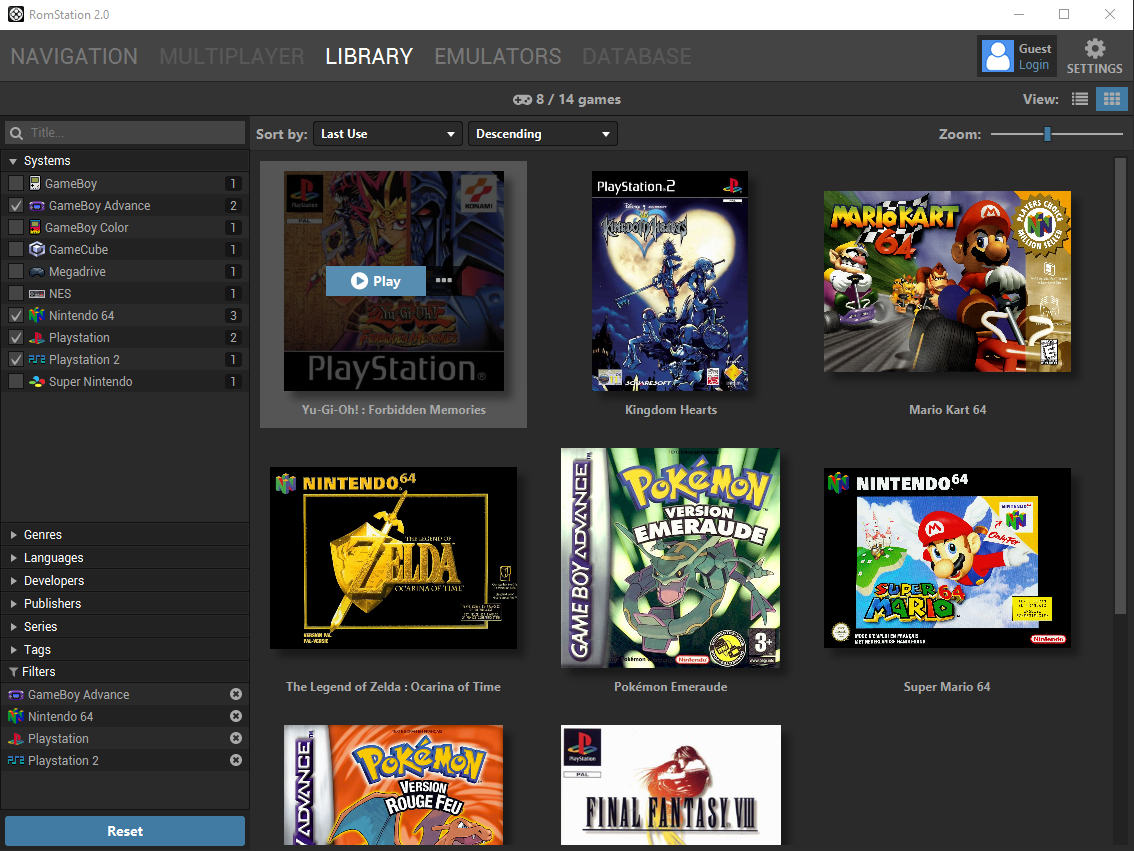Click the GameBoy system icon
This screenshot has width=1134, height=851.
tap(35, 184)
